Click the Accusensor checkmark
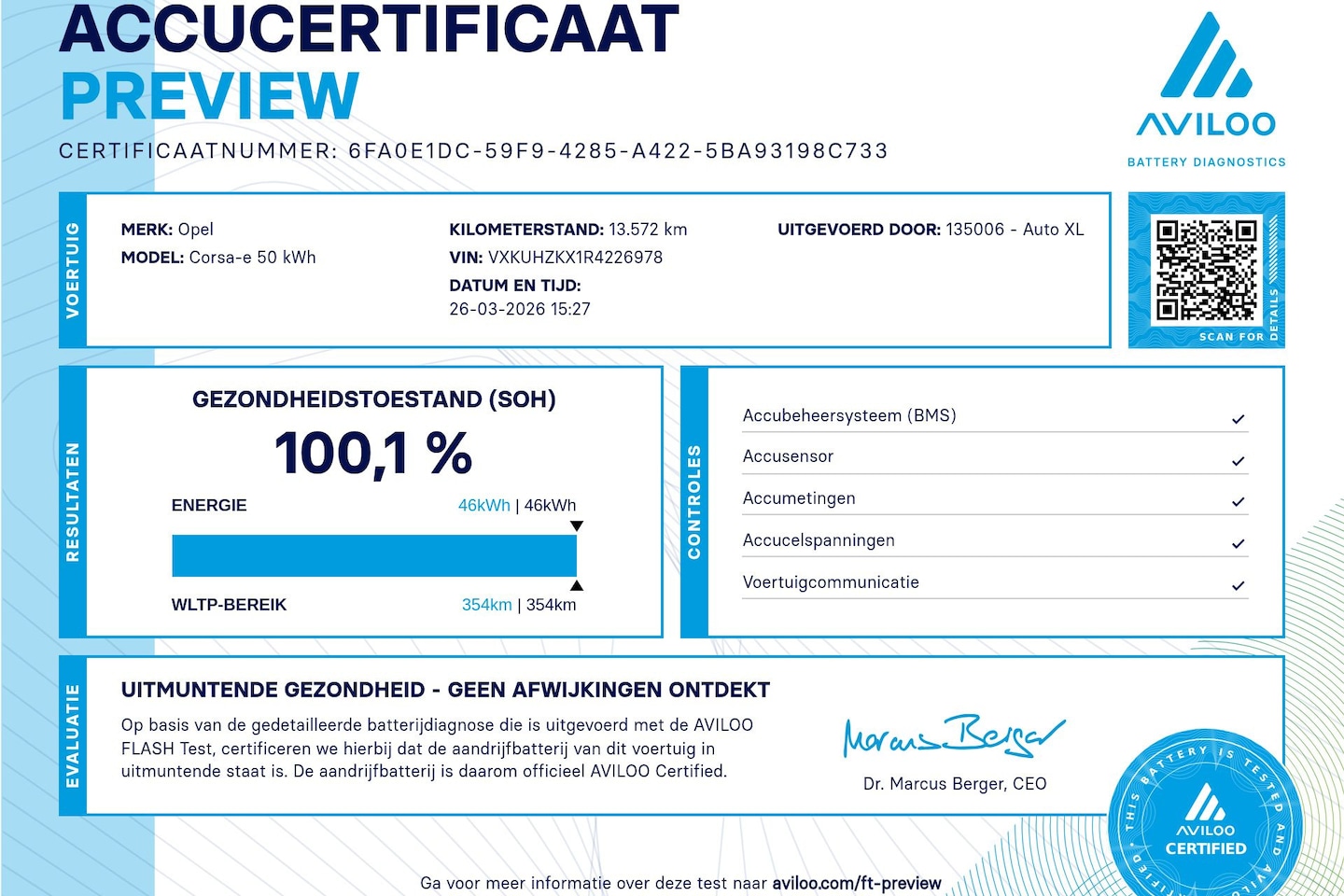 (x=1238, y=461)
